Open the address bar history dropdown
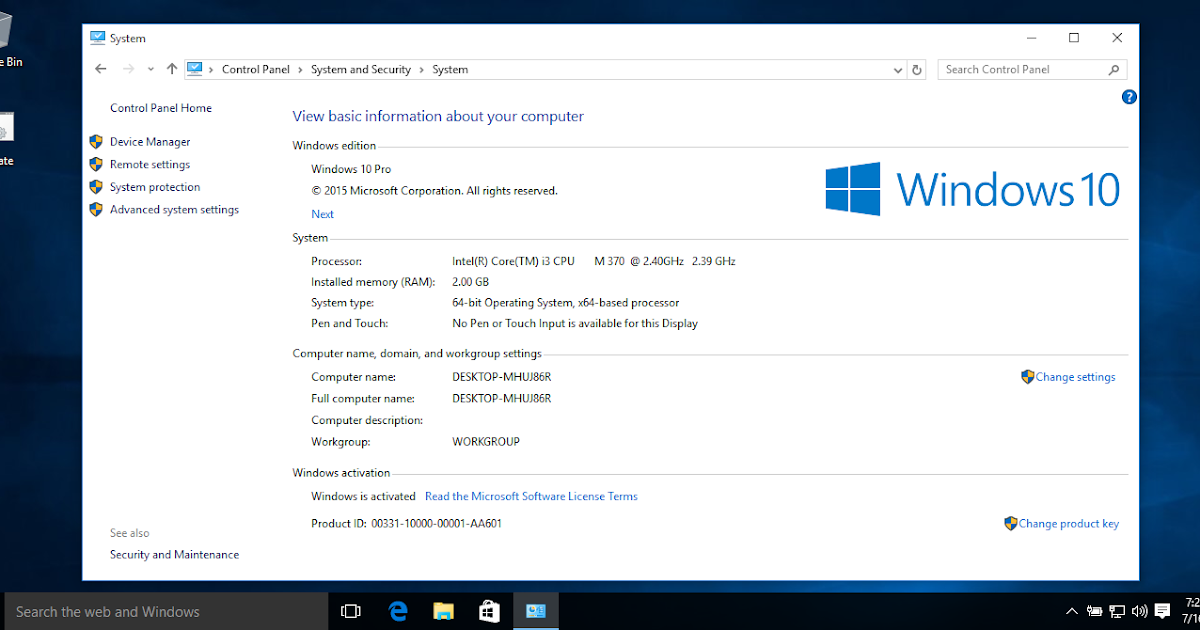This screenshot has width=1200, height=630. 897,70
